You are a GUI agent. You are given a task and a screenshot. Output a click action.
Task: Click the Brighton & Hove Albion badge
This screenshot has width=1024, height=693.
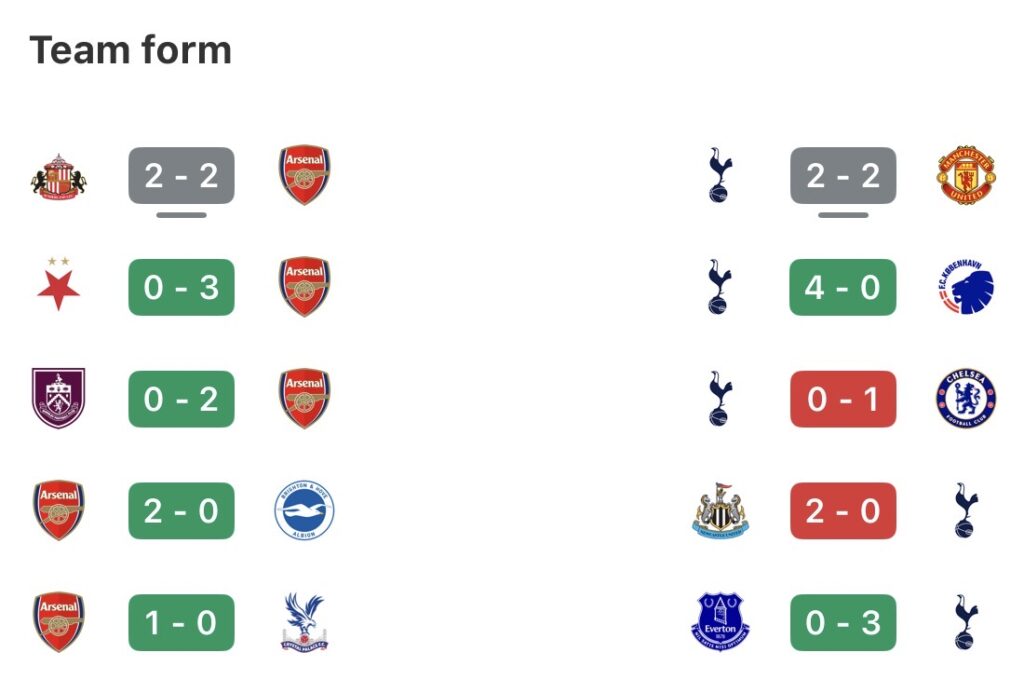pyautogui.click(x=304, y=511)
